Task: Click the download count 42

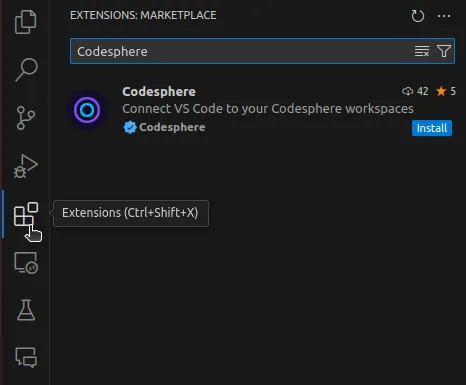Action: 415,91
